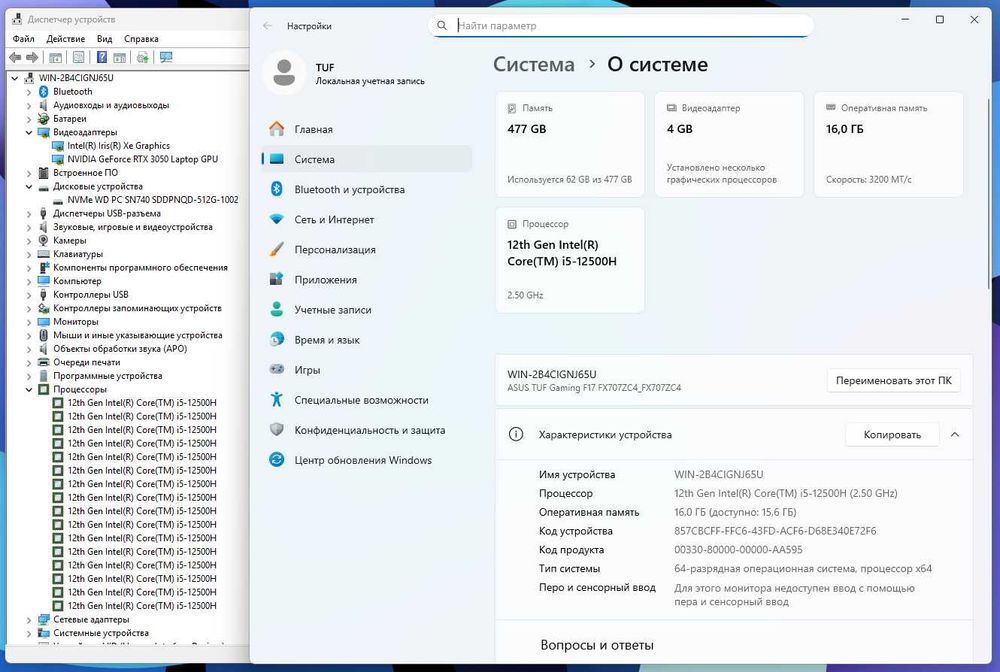This screenshot has height=672, width=1000.
Task: Click the Settings window vertical scrollbar
Action: [x=989, y=194]
